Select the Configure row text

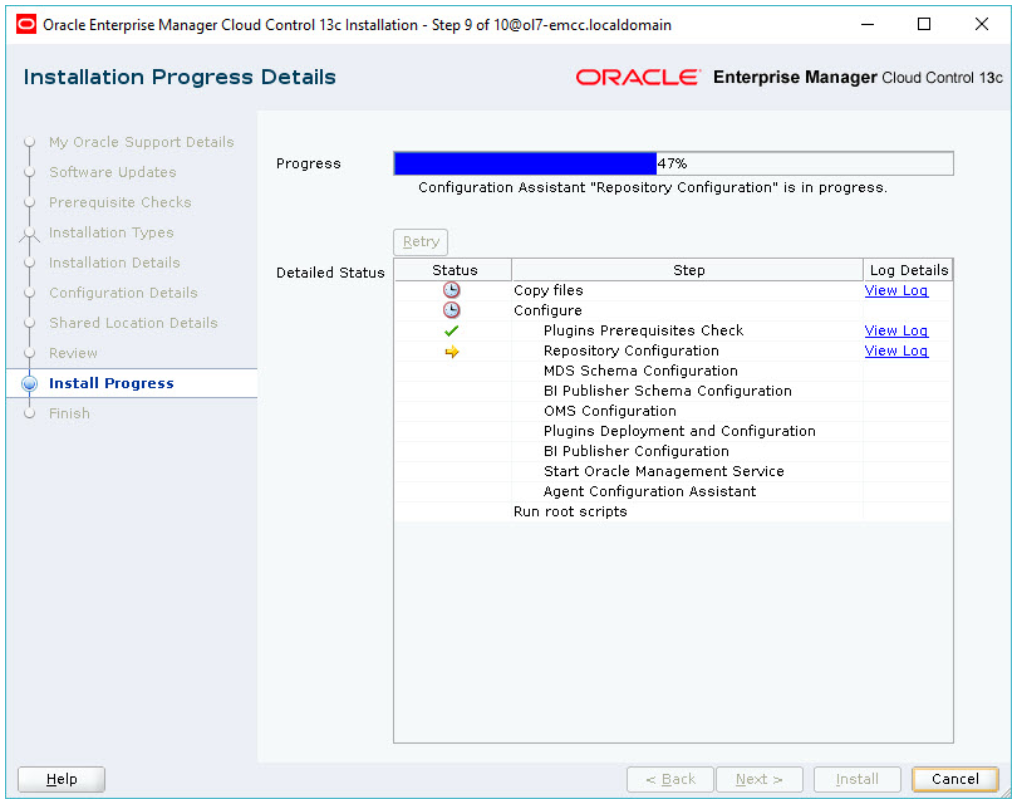(x=547, y=311)
